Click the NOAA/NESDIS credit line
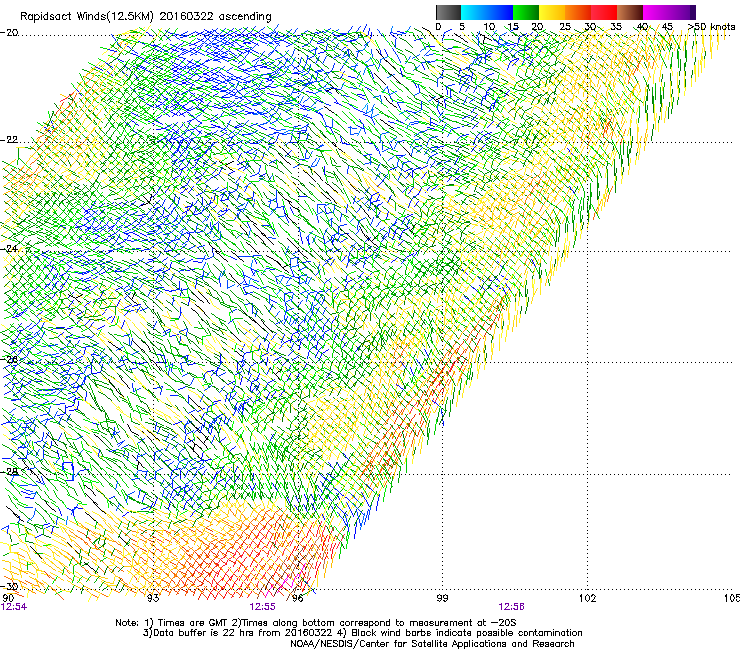 [x=432, y=643]
